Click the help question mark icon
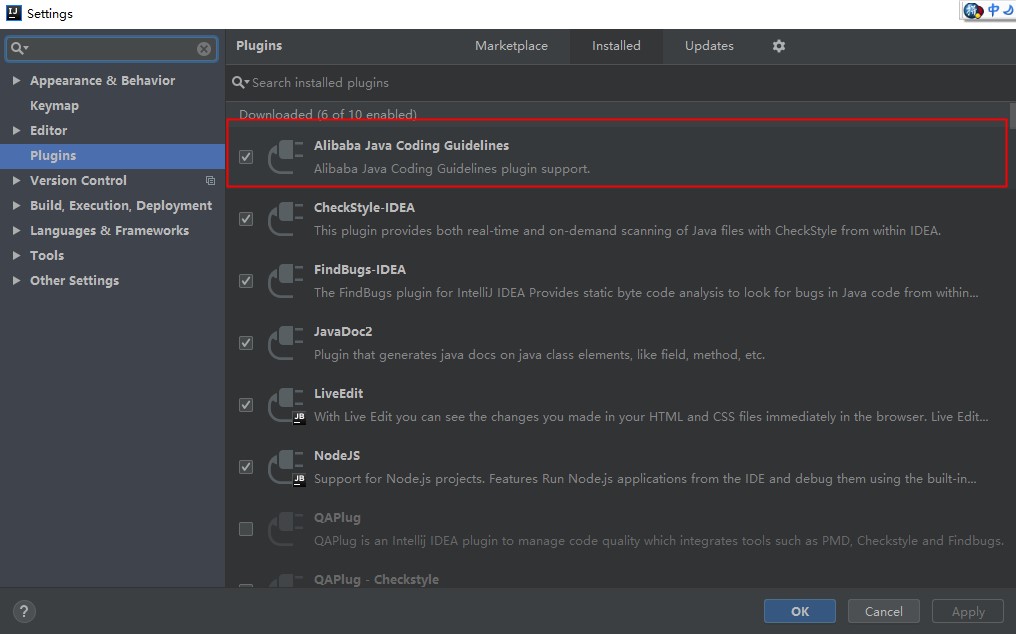The image size is (1016, 634). coord(25,611)
